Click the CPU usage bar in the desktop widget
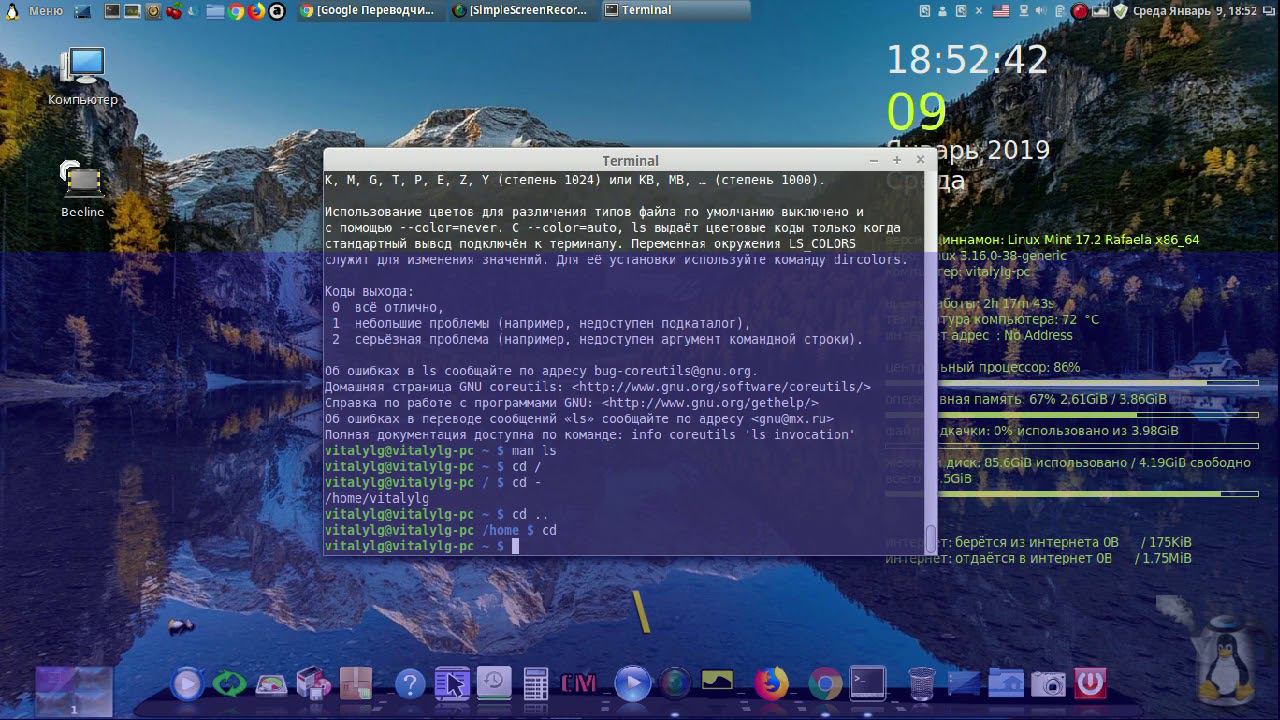Image resolution: width=1280 pixels, height=720 pixels. tap(1071, 383)
